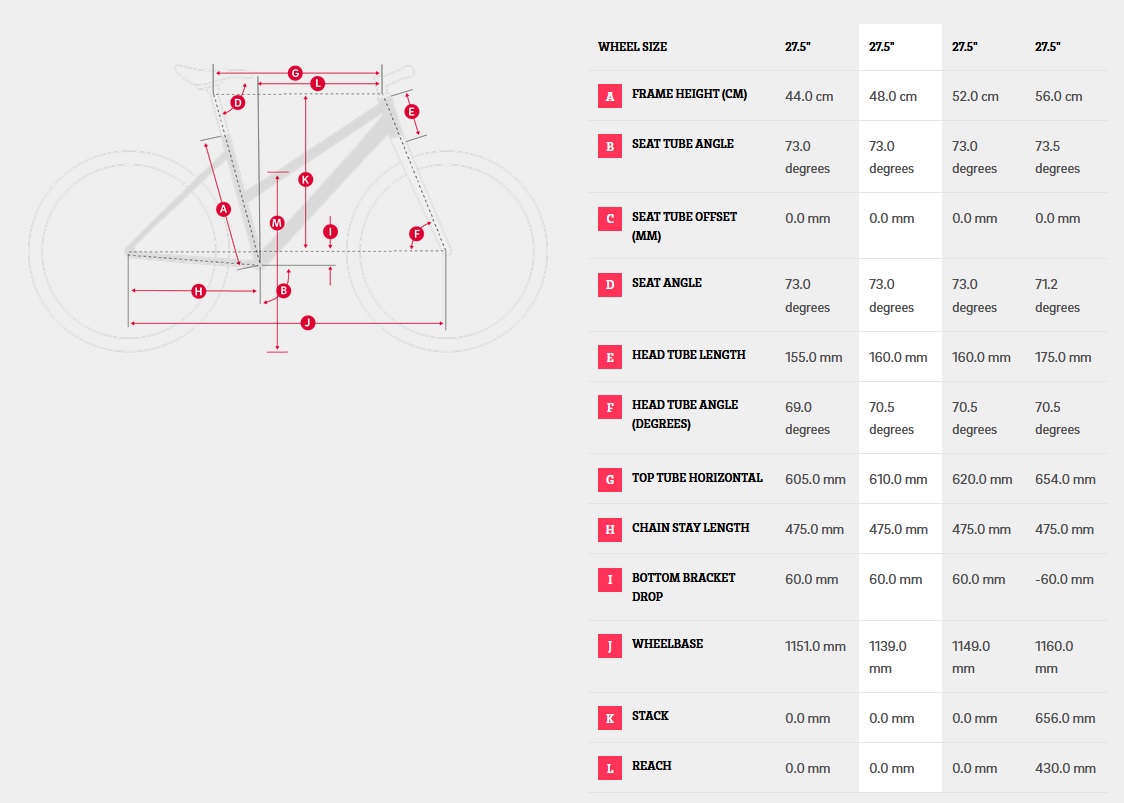The image size is (1124, 803).
Task: Click the red B Seat Tube Angle icon in the table
Action: point(610,146)
